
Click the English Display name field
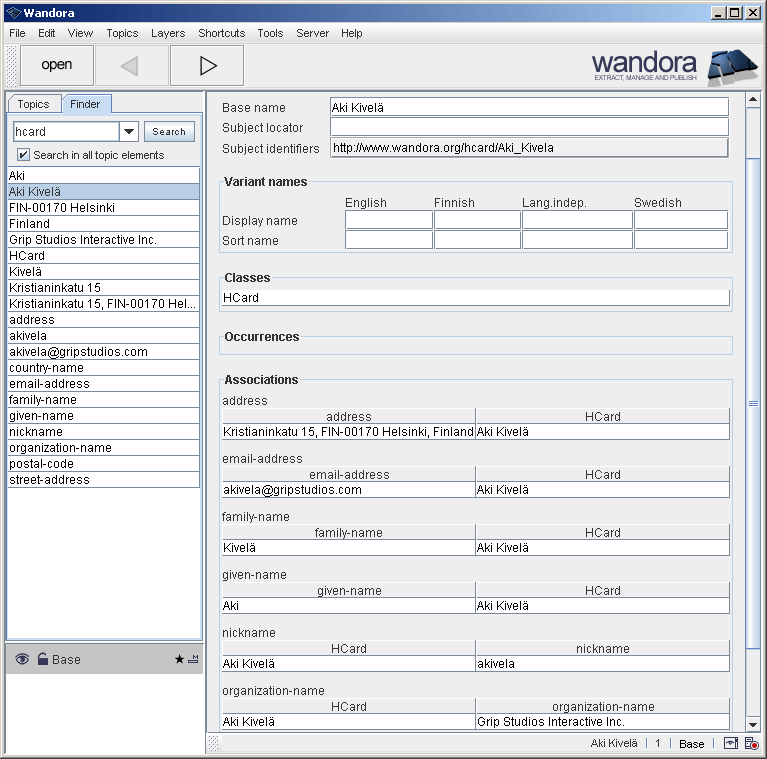coord(389,220)
